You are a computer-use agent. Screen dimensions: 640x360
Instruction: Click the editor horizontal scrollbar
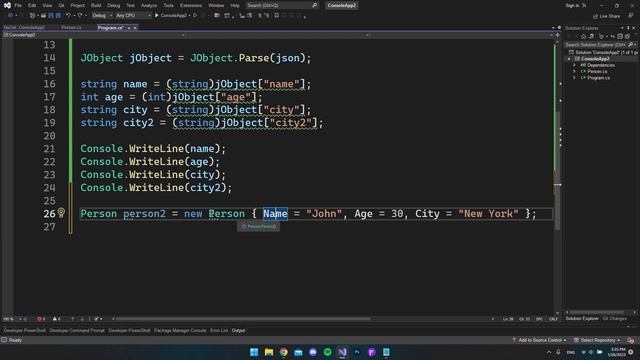click(243, 319)
